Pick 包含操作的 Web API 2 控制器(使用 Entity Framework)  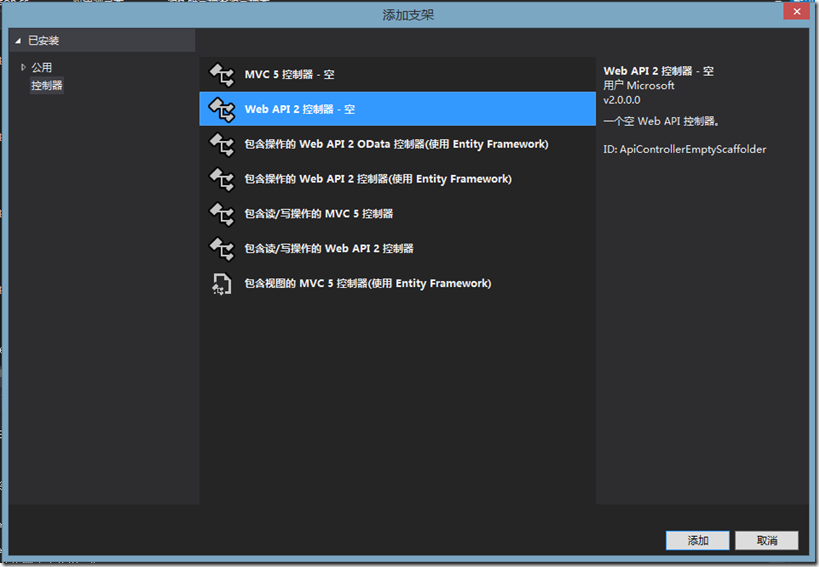397,179
